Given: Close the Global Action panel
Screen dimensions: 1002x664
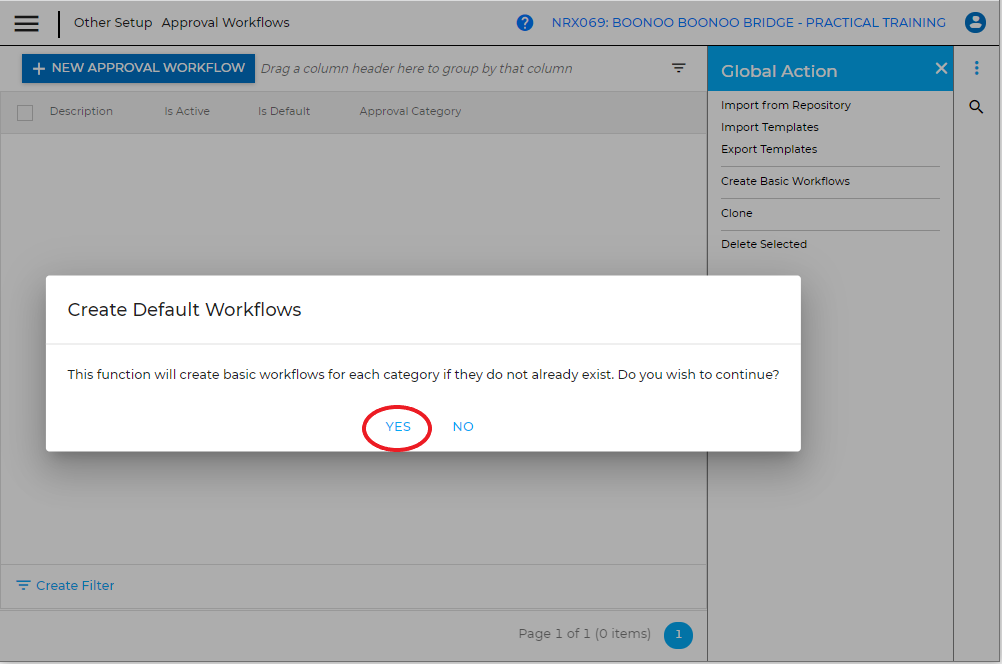Looking at the screenshot, I should [x=941, y=69].
